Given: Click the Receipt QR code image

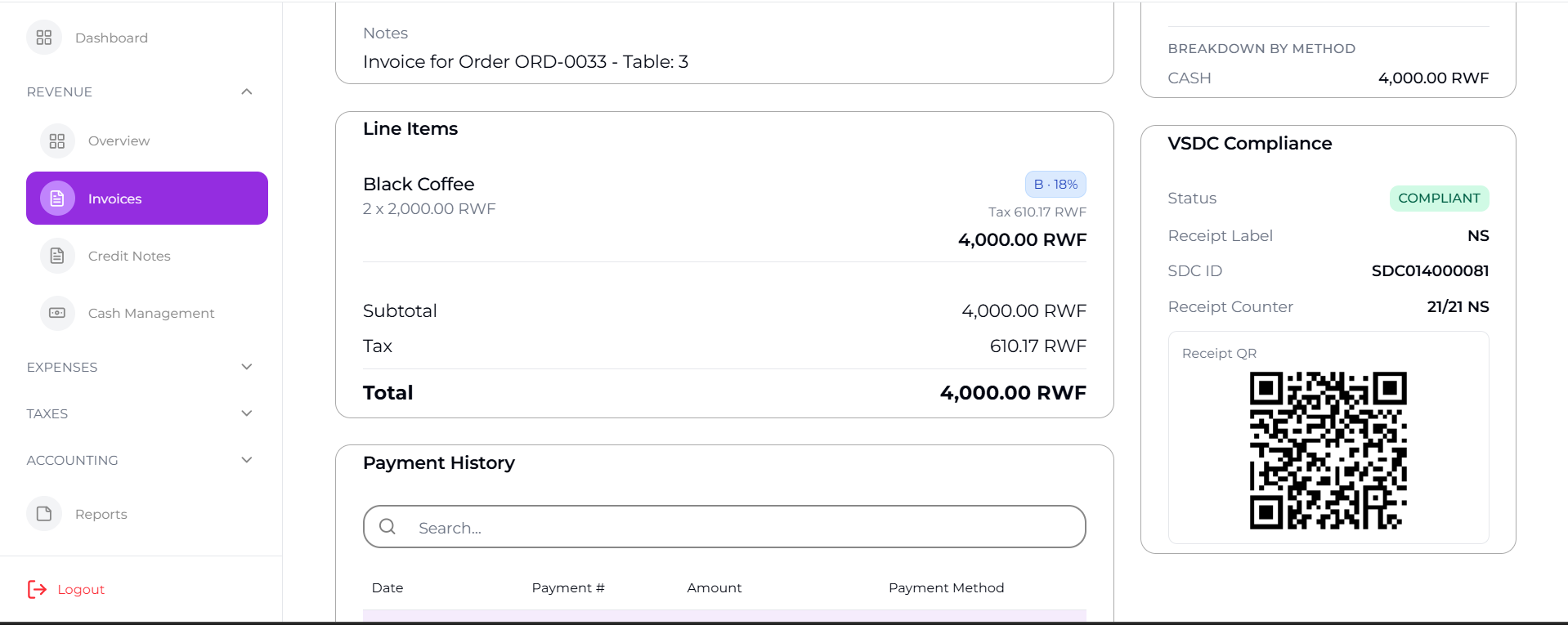Looking at the screenshot, I should 1328,450.
